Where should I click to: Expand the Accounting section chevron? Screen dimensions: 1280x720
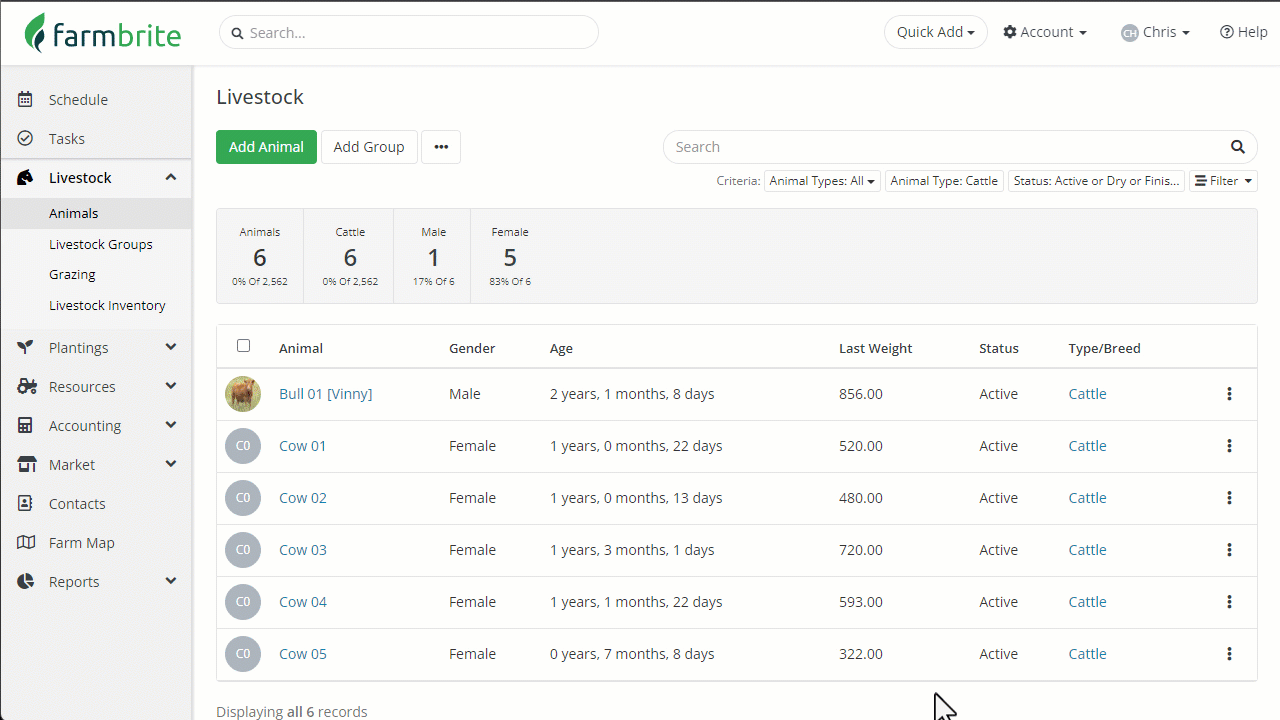coord(171,426)
